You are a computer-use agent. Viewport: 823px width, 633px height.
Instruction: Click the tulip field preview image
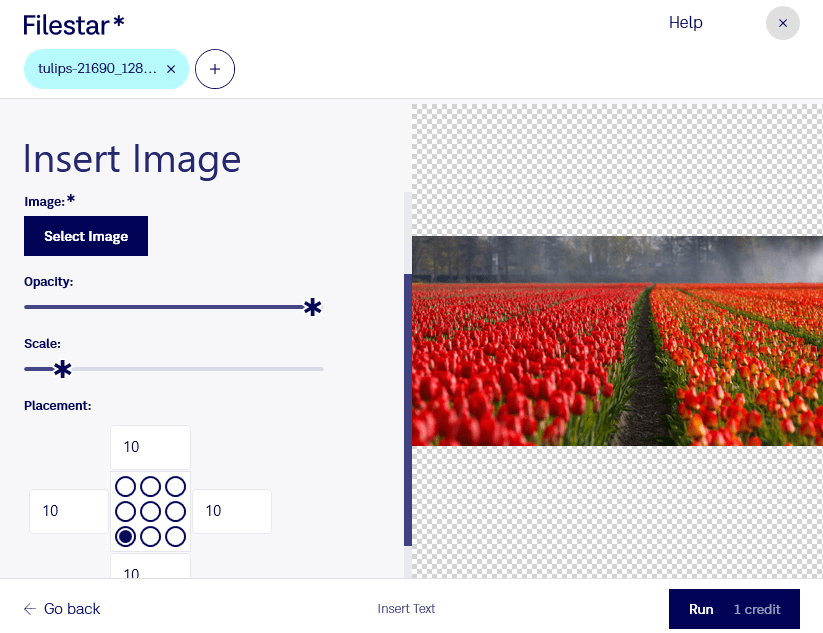point(617,341)
